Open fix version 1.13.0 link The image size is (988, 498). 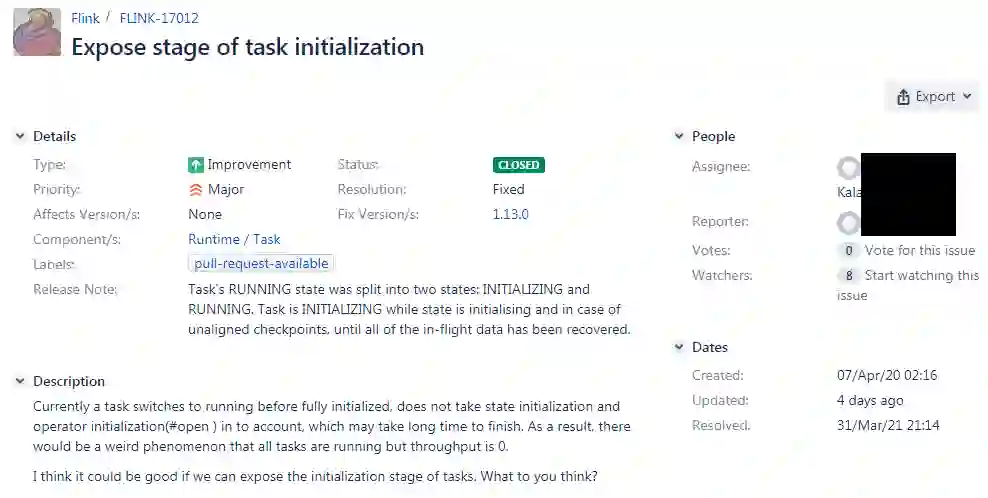tap(510, 214)
